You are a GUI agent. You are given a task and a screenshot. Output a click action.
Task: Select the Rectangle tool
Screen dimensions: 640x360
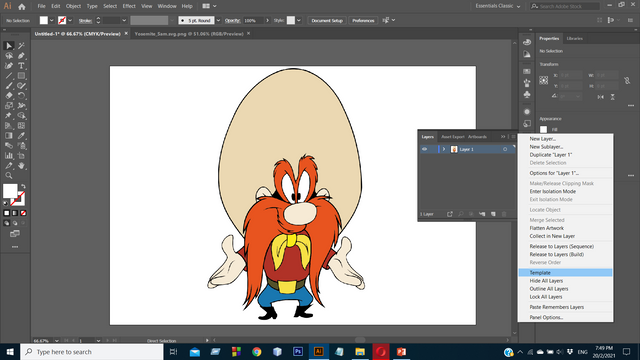[x=21, y=76]
